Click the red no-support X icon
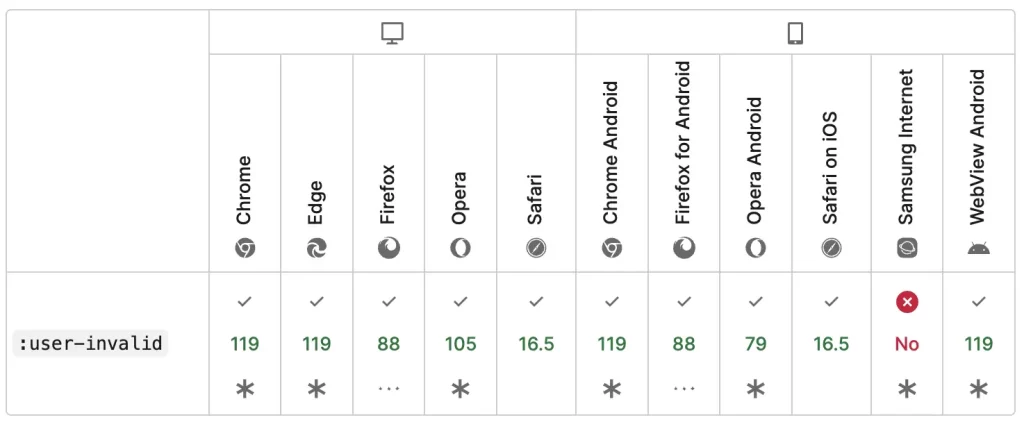The image size is (1024, 422). (907, 301)
